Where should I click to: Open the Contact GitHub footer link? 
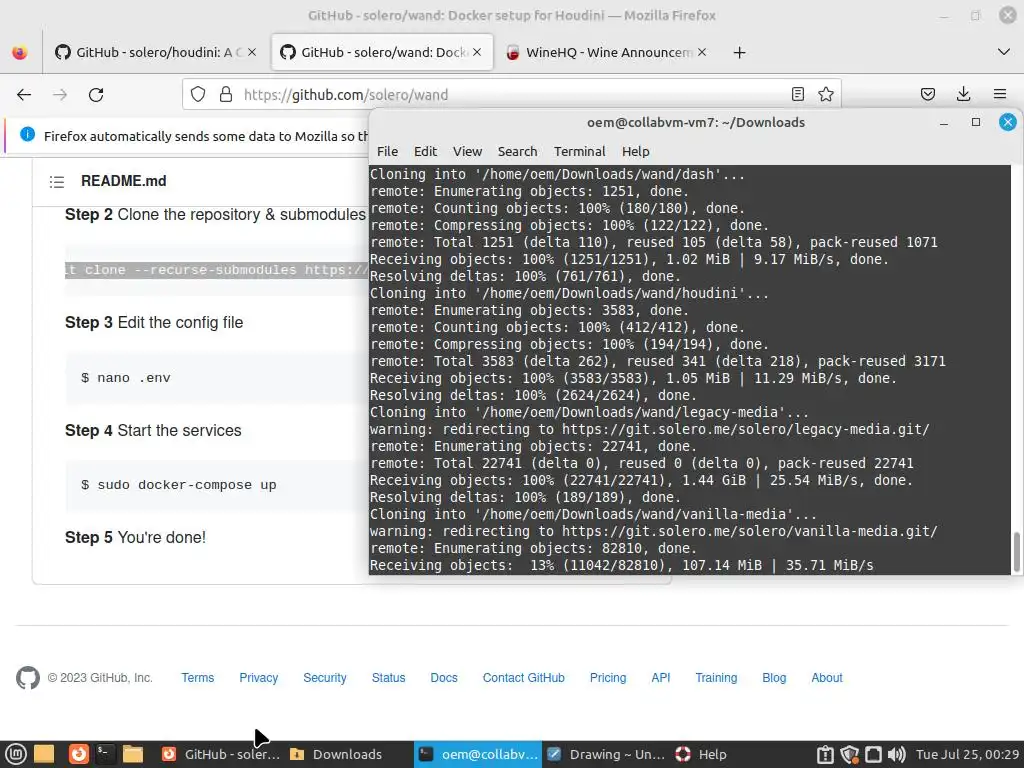(523, 678)
